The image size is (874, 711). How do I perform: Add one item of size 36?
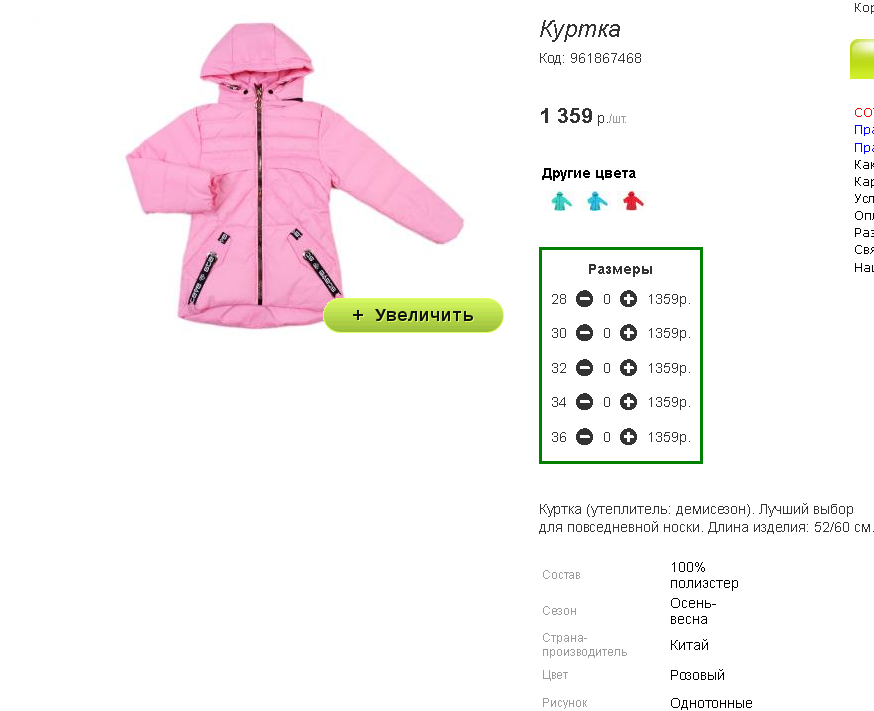[x=628, y=437]
